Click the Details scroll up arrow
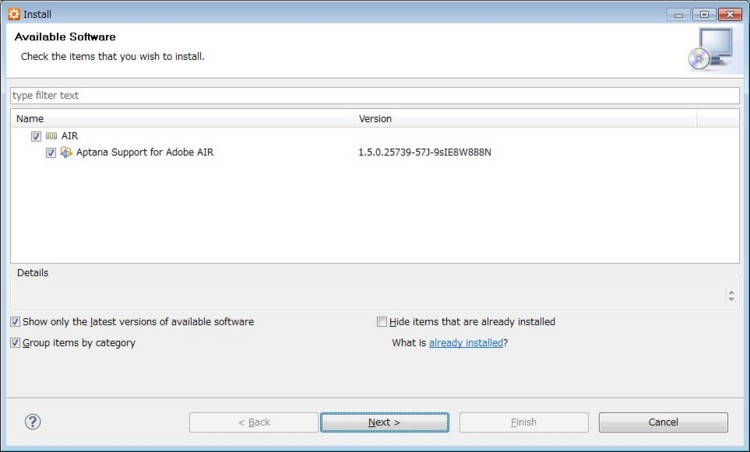Viewport: 750px width, 452px height. tap(731, 292)
